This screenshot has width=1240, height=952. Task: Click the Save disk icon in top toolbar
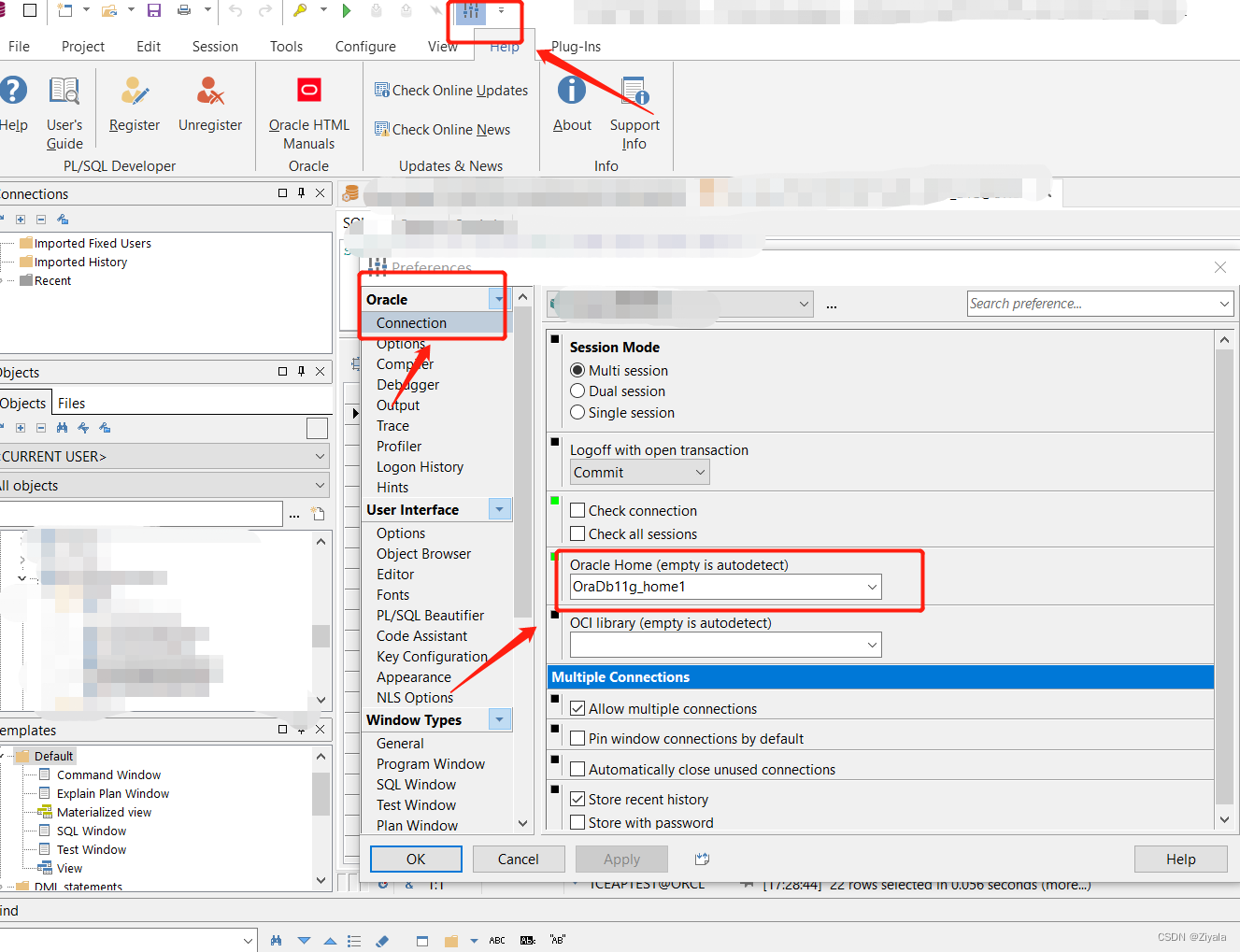tap(154, 10)
